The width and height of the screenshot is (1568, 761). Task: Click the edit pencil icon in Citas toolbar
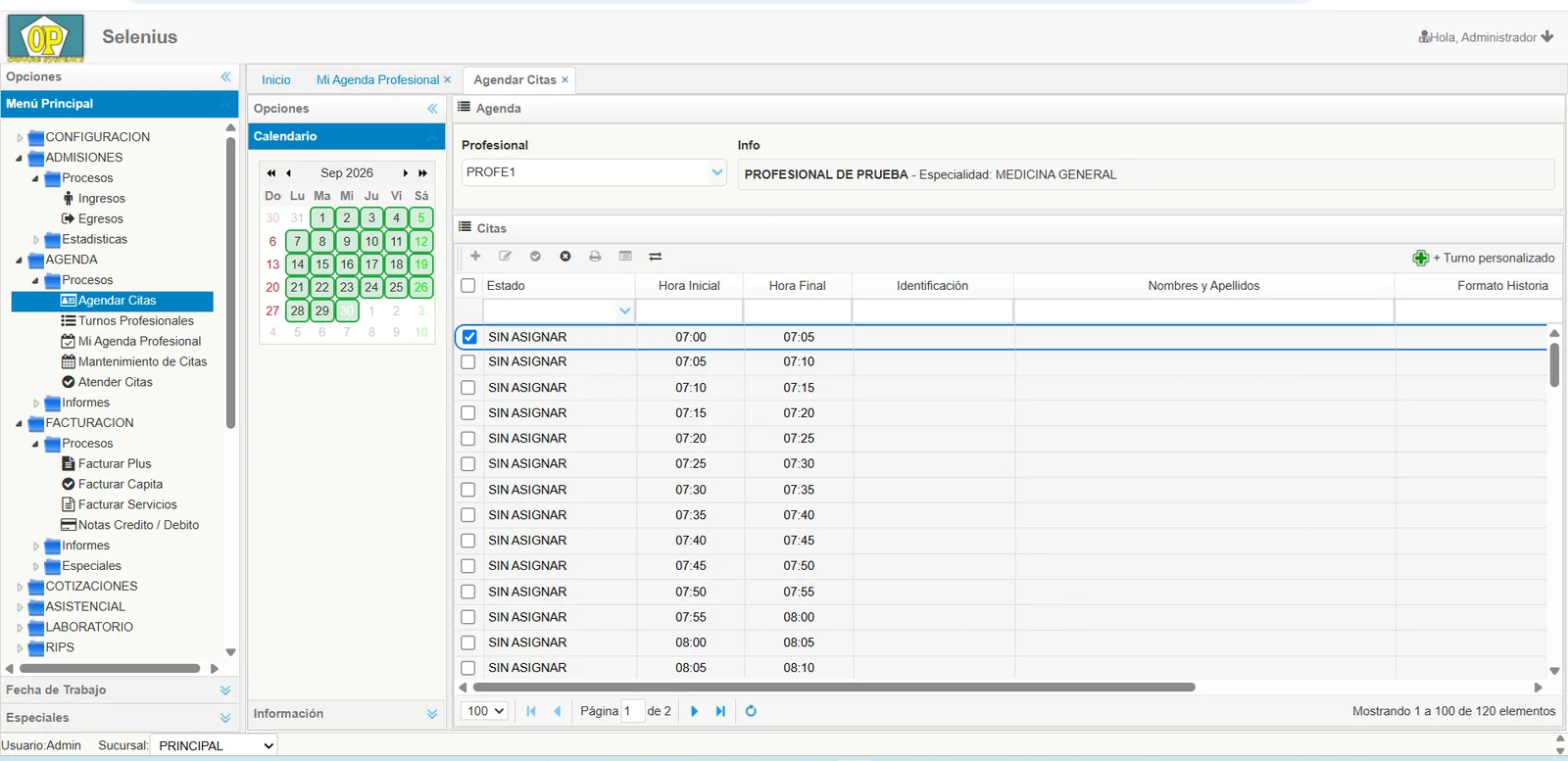click(x=506, y=257)
